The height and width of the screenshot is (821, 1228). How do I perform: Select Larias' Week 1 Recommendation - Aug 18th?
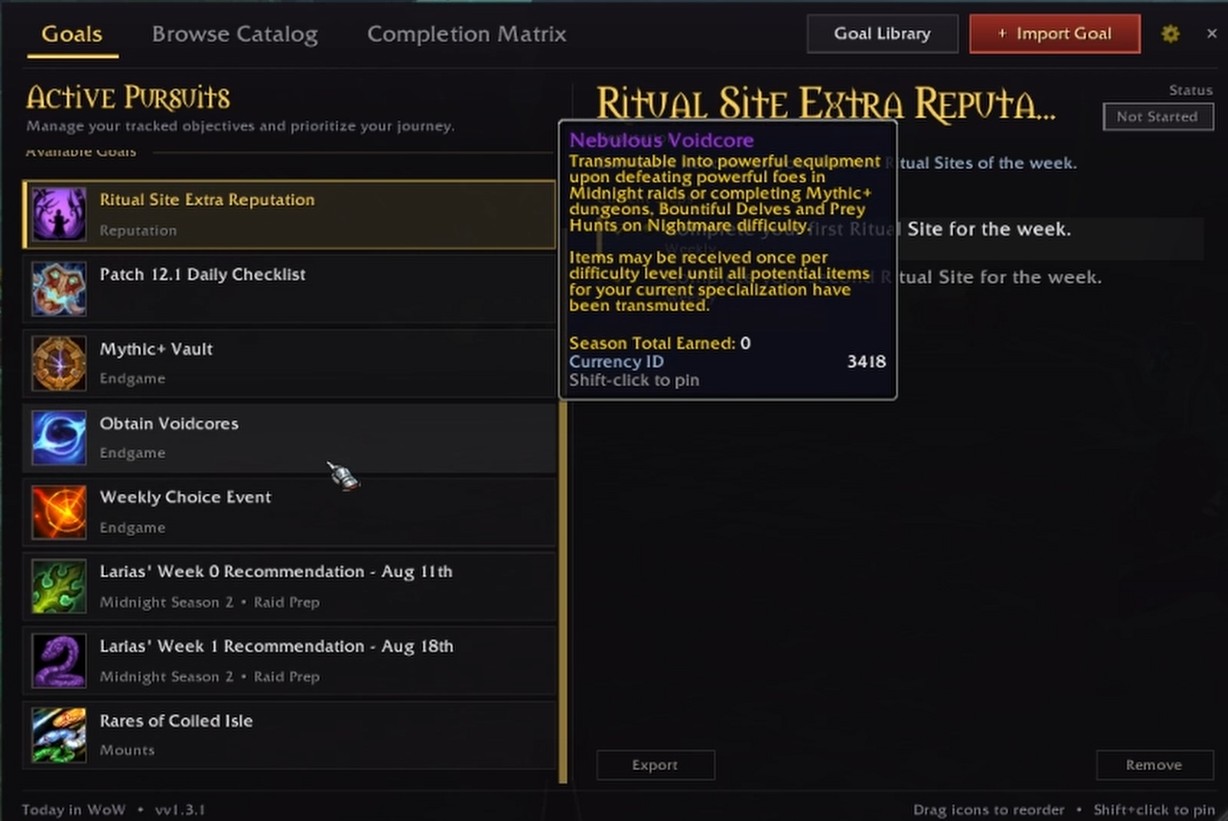point(289,661)
